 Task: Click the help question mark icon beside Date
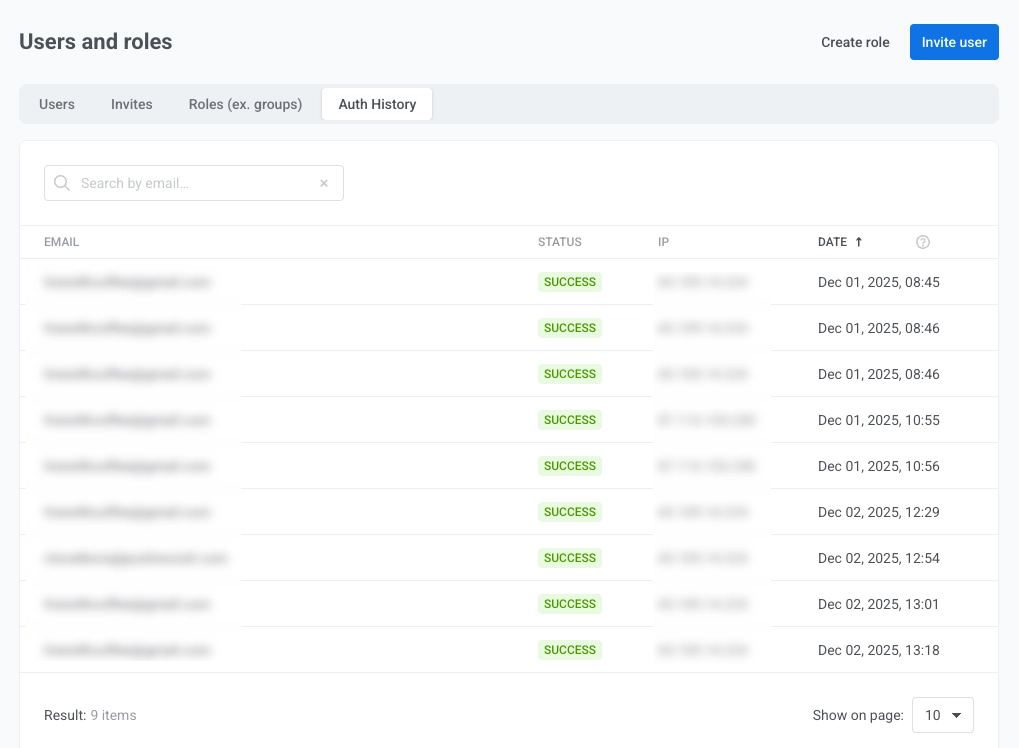pyautogui.click(x=923, y=242)
